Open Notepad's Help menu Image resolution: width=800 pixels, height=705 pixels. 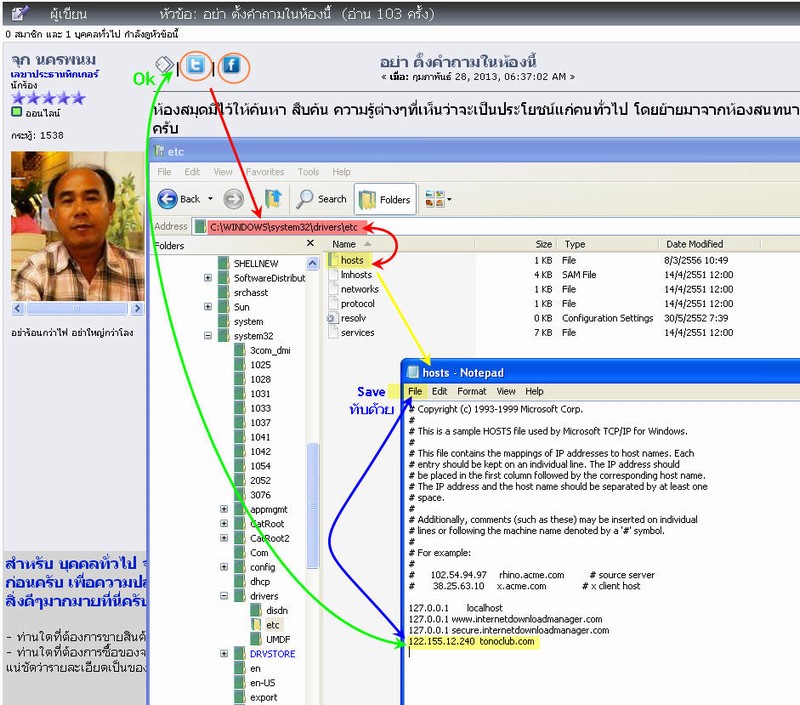pyautogui.click(x=534, y=391)
